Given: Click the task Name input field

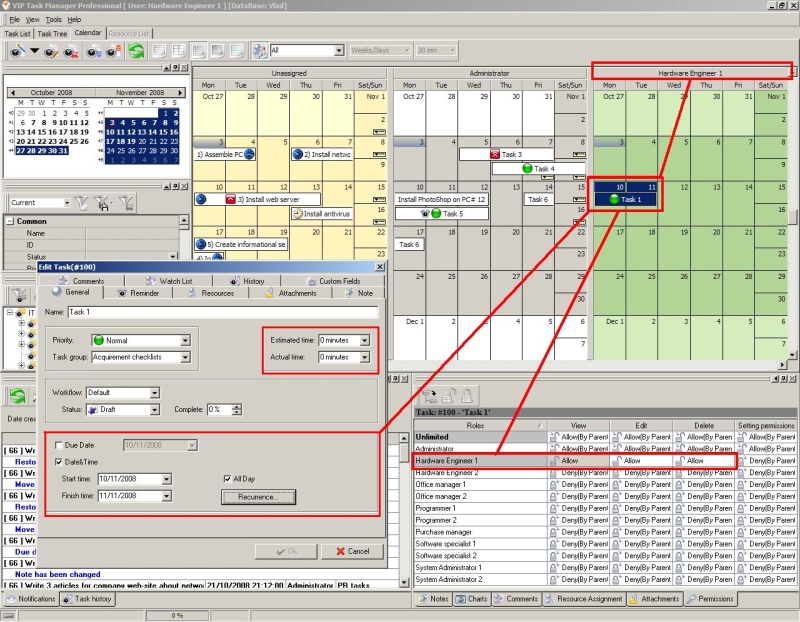Looking at the screenshot, I should (222, 313).
